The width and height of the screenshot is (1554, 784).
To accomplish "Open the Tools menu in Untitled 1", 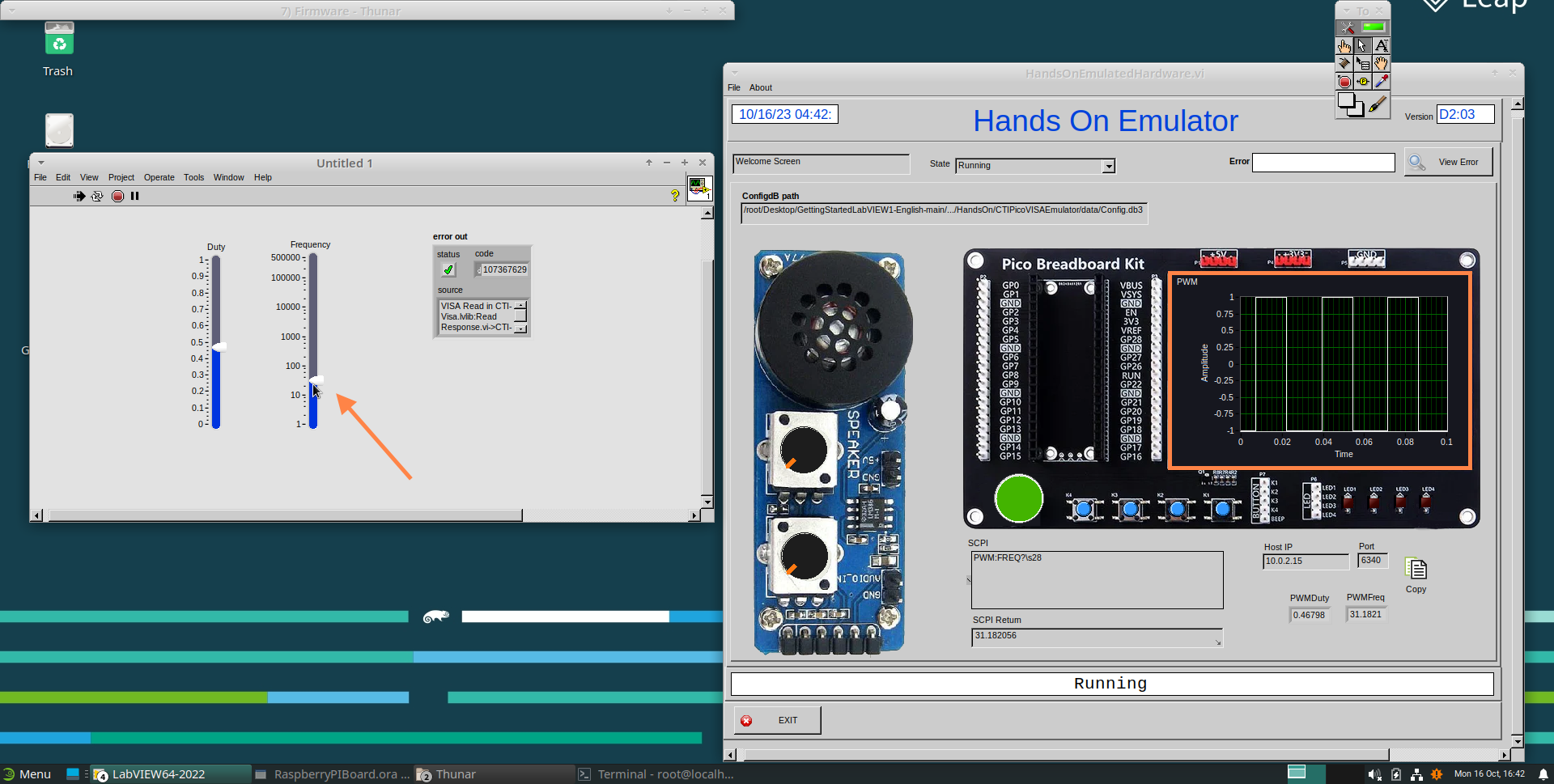I will (x=193, y=177).
